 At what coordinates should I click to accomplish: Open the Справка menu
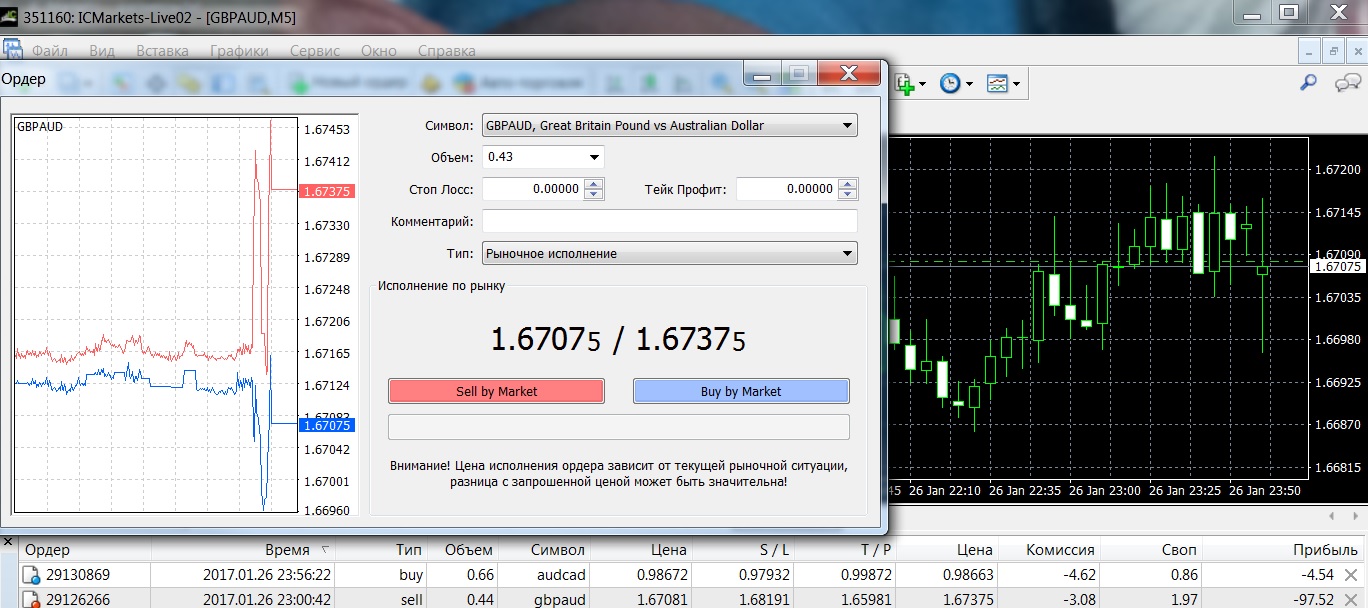446,51
